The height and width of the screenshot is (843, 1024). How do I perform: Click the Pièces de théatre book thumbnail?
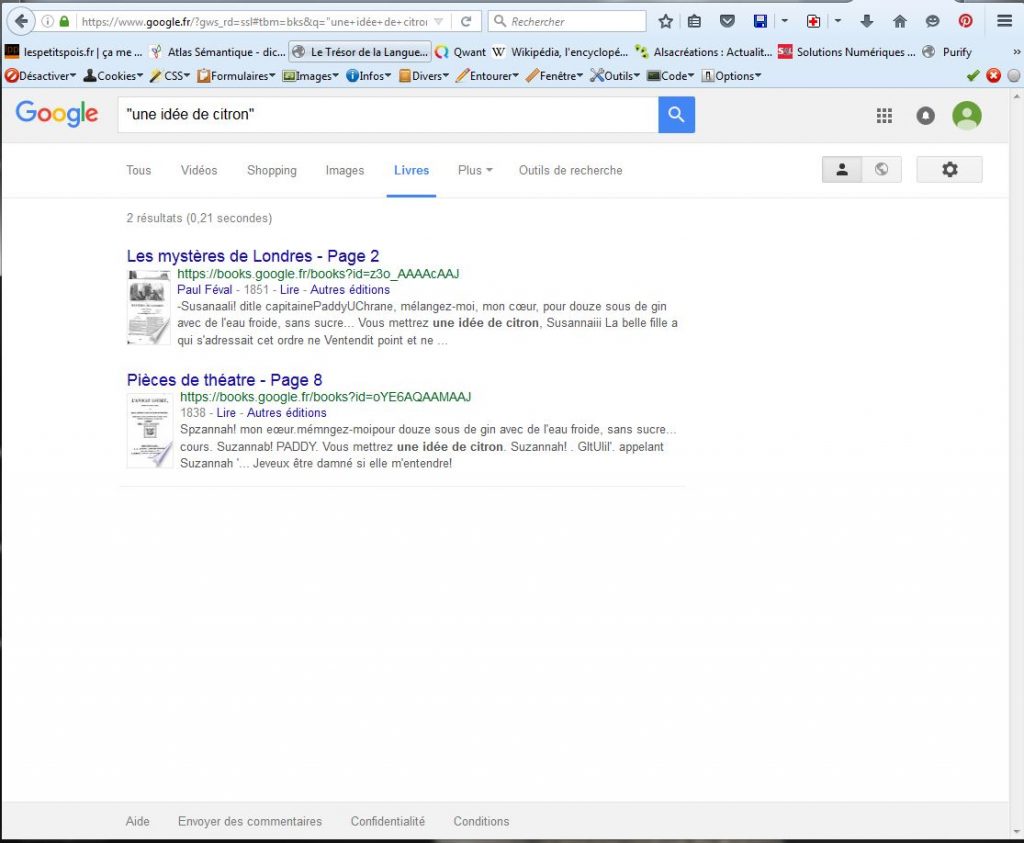[x=149, y=430]
